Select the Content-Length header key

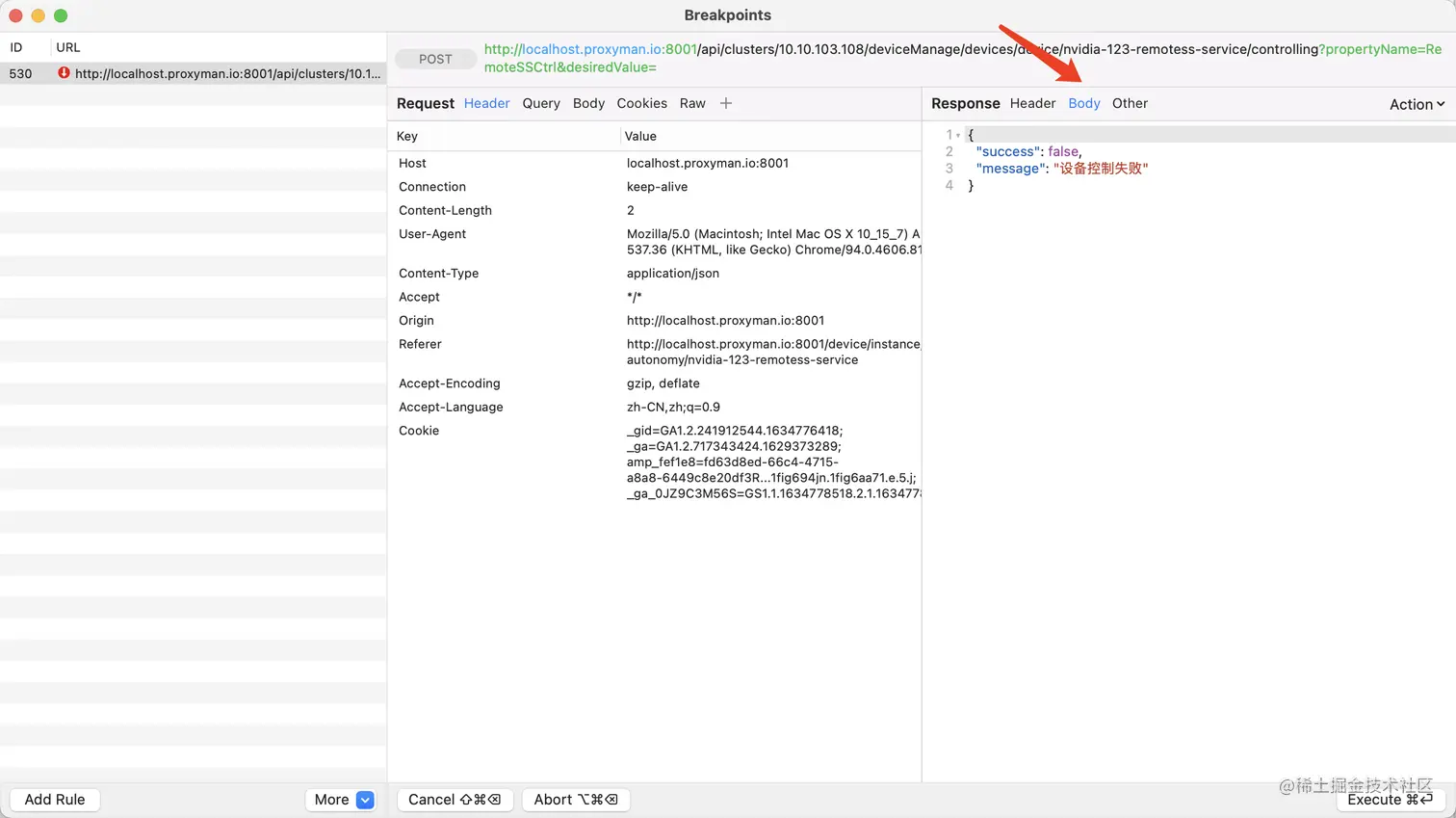(x=445, y=210)
